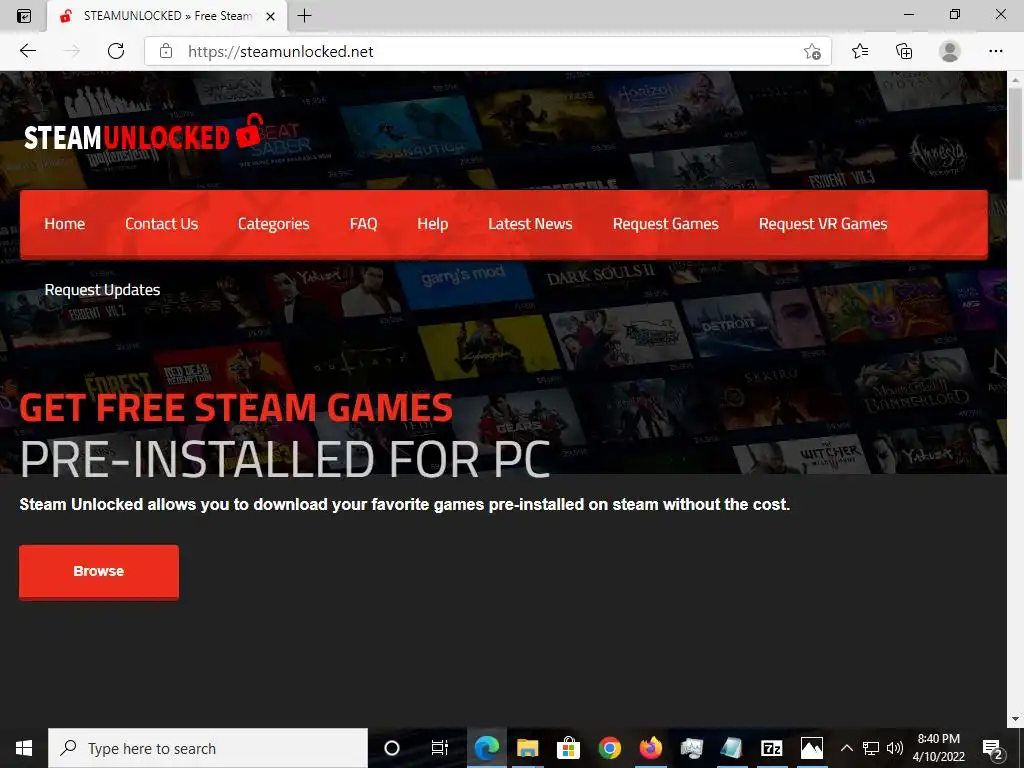
Task: Open the Categories menu
Action: pyautogui.click(x=274, y=224)
